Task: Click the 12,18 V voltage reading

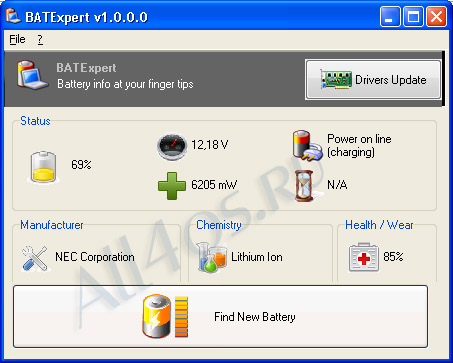Action: coord(210,145)
